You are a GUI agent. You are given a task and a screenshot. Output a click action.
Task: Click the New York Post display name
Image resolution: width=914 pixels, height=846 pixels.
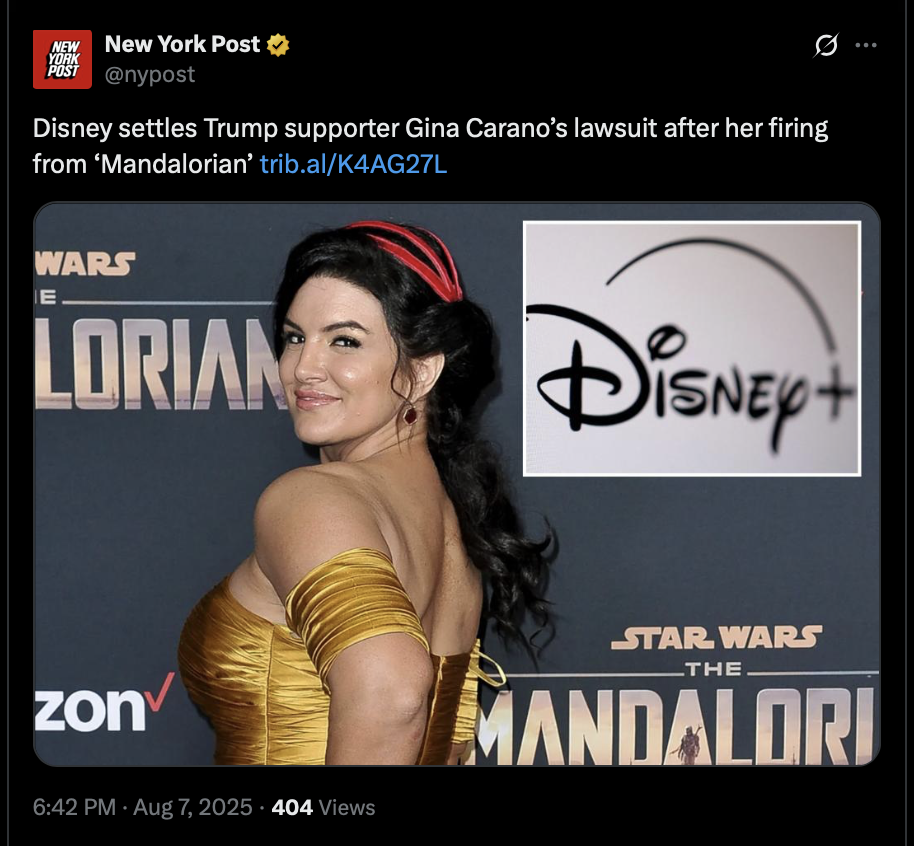182,44
